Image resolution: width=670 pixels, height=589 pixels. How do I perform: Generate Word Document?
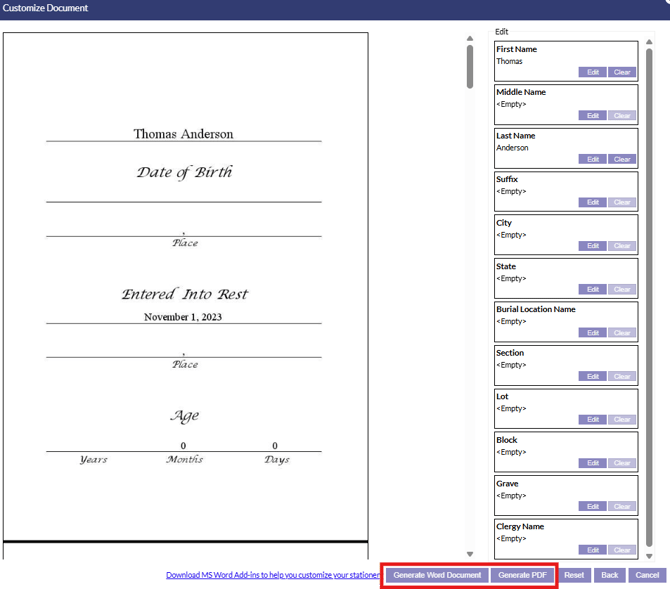437,575
